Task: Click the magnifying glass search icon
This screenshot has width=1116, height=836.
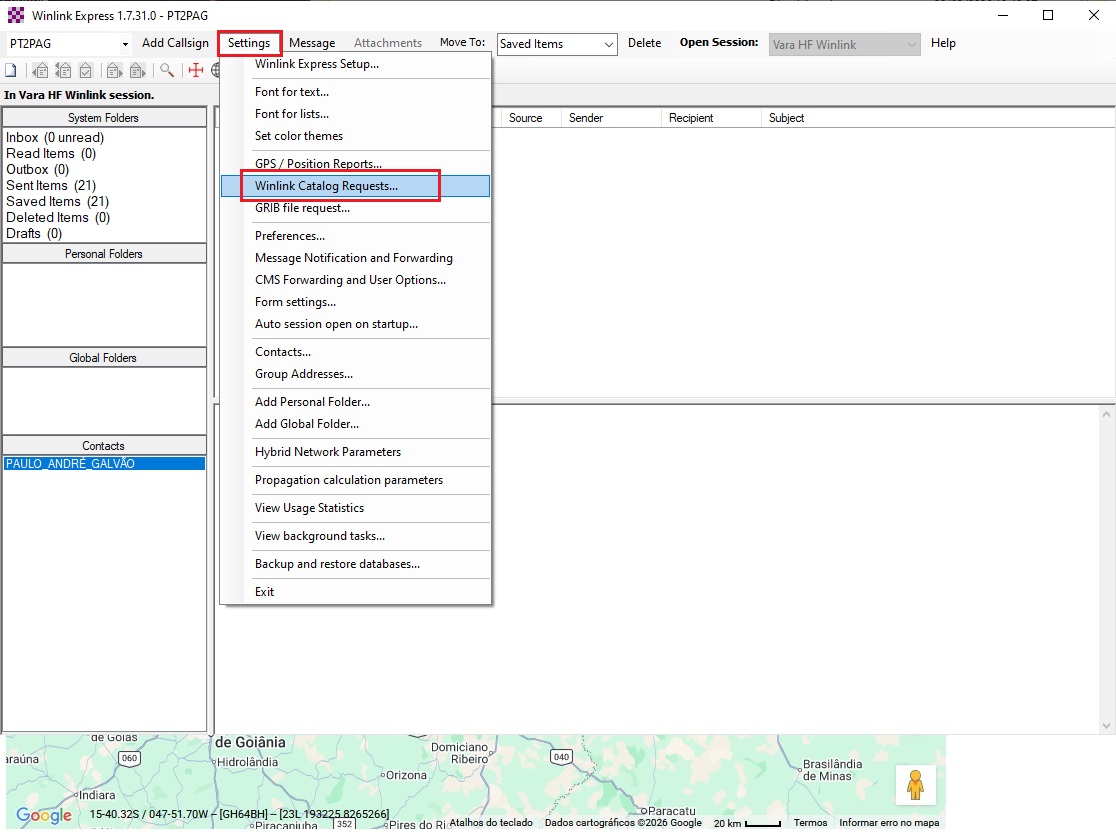Action: click(167, 70)
